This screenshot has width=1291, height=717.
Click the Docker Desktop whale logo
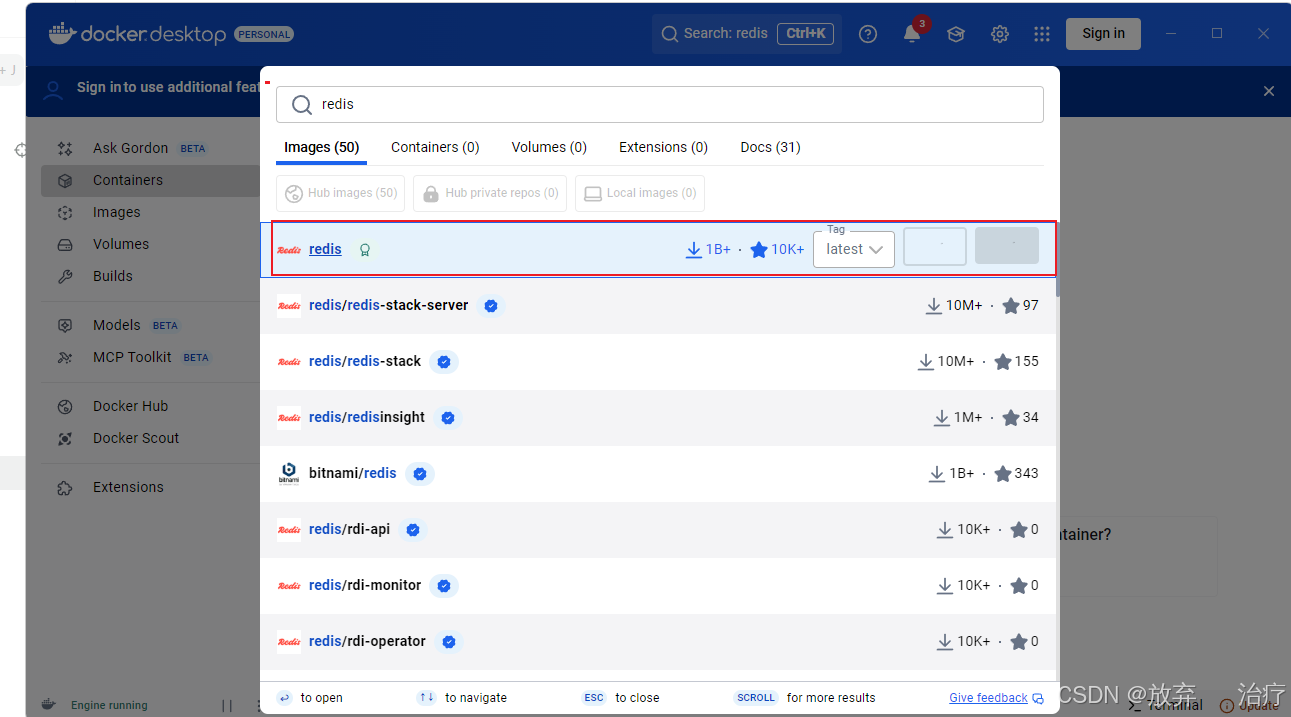(62, 33)
